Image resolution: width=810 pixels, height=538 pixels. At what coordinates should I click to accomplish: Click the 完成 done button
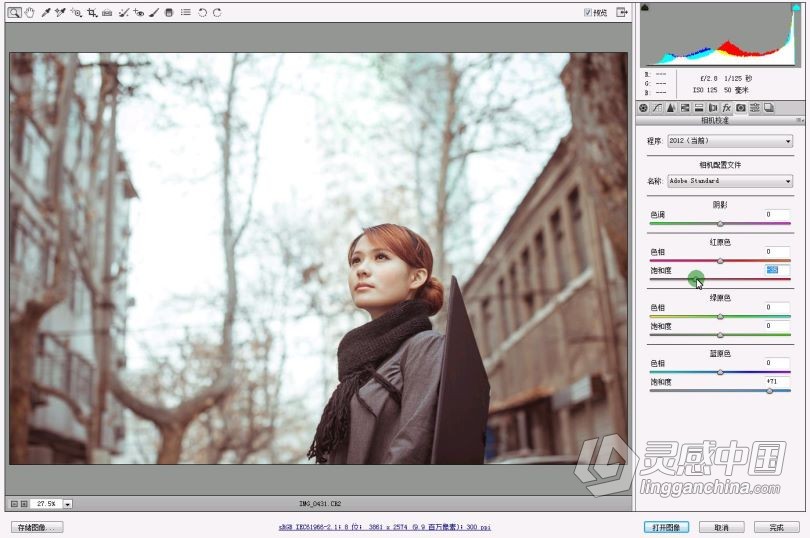click(776, 527)
